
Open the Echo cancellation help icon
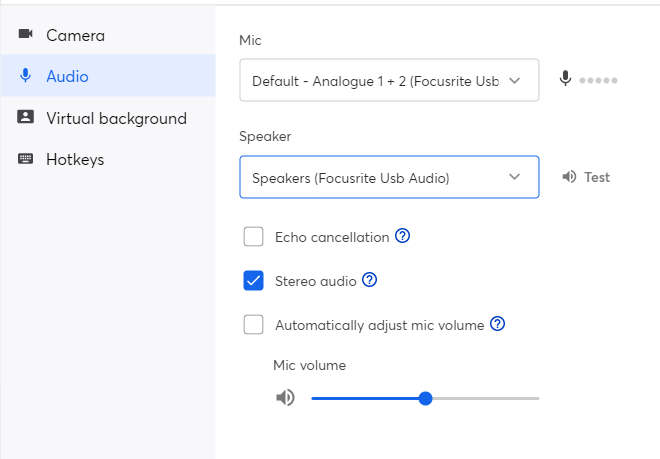point(403,237)
